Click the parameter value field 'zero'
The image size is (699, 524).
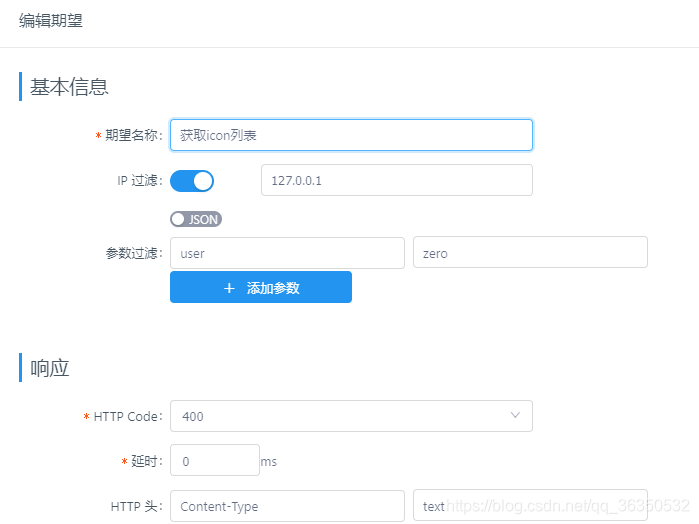(x=530, y=252)
